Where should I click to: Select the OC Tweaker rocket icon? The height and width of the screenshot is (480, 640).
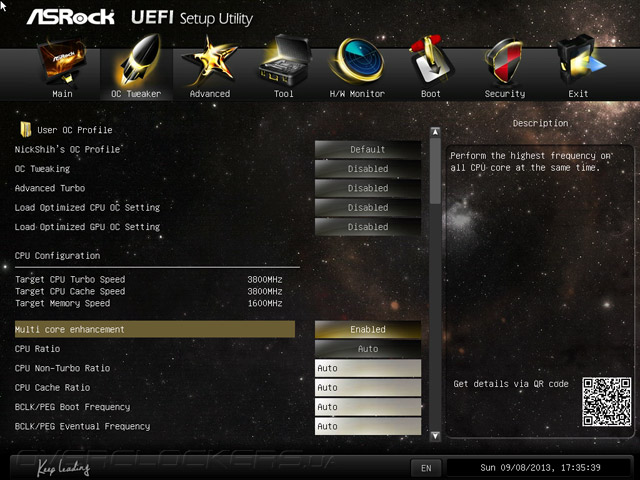pyautogui.click(x=138, y=61)
